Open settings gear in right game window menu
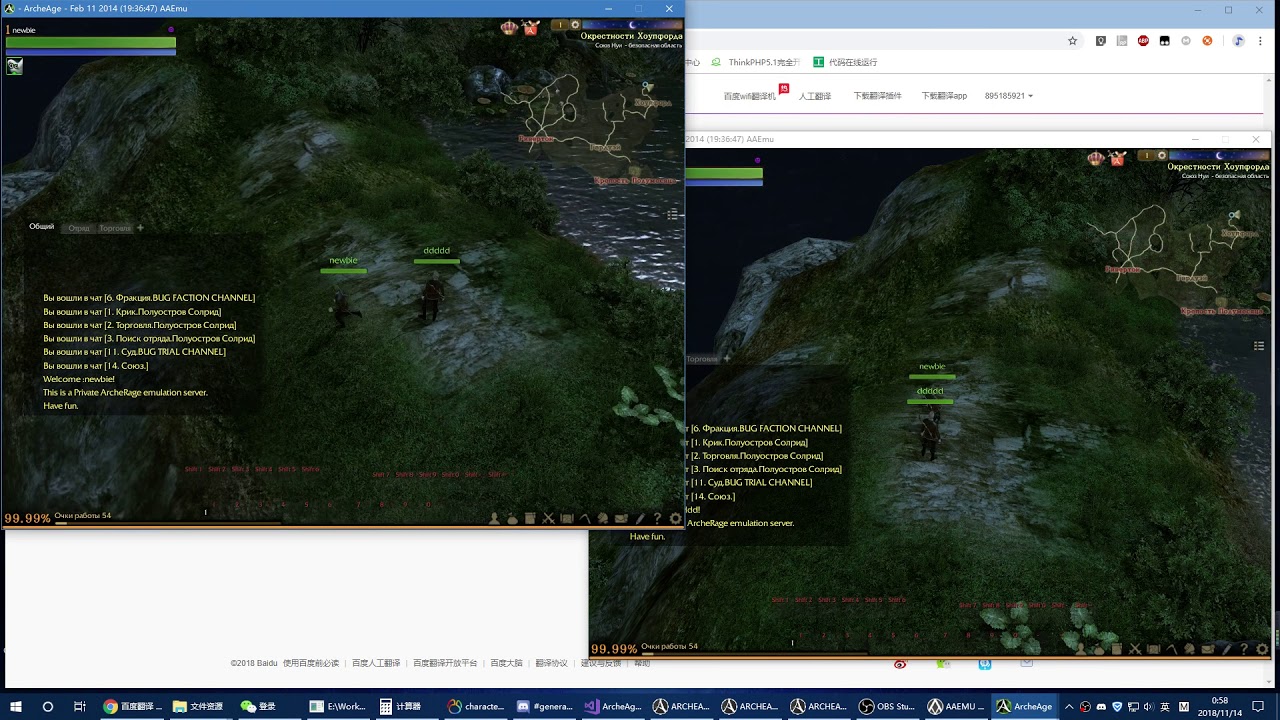The image size is (1280, 720). (1263, 649)
